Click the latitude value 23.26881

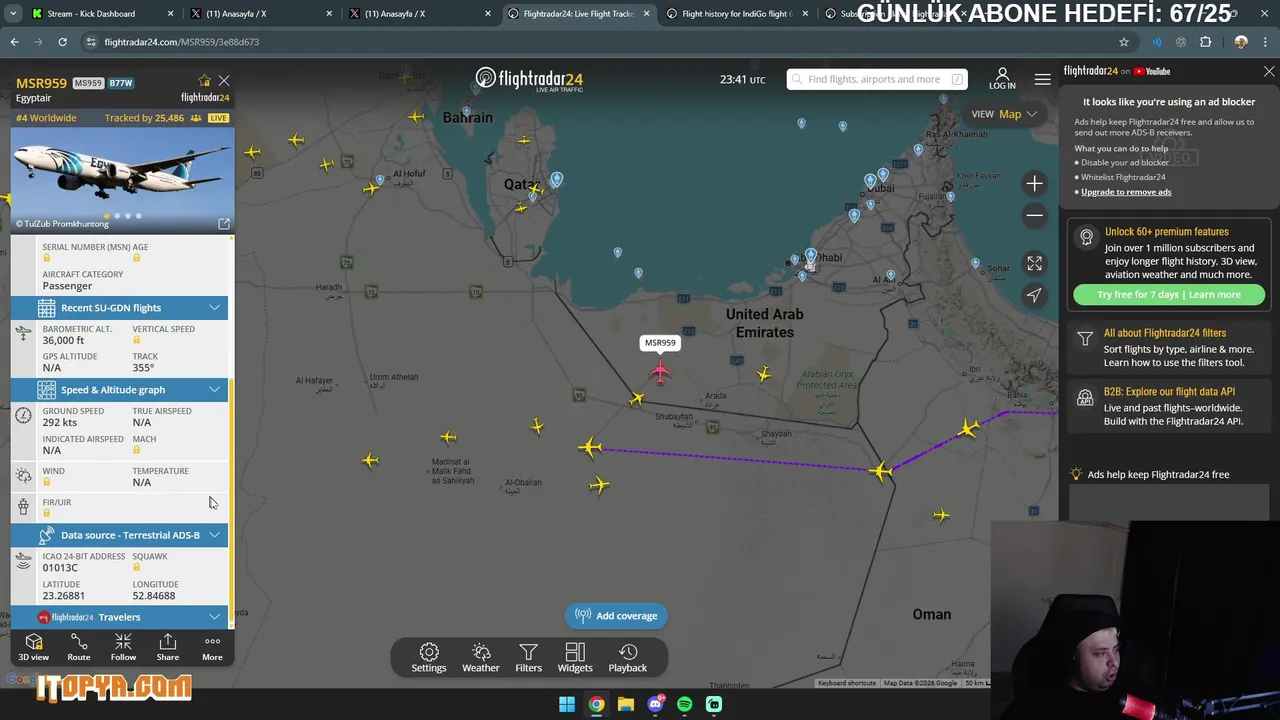(63, 596)
